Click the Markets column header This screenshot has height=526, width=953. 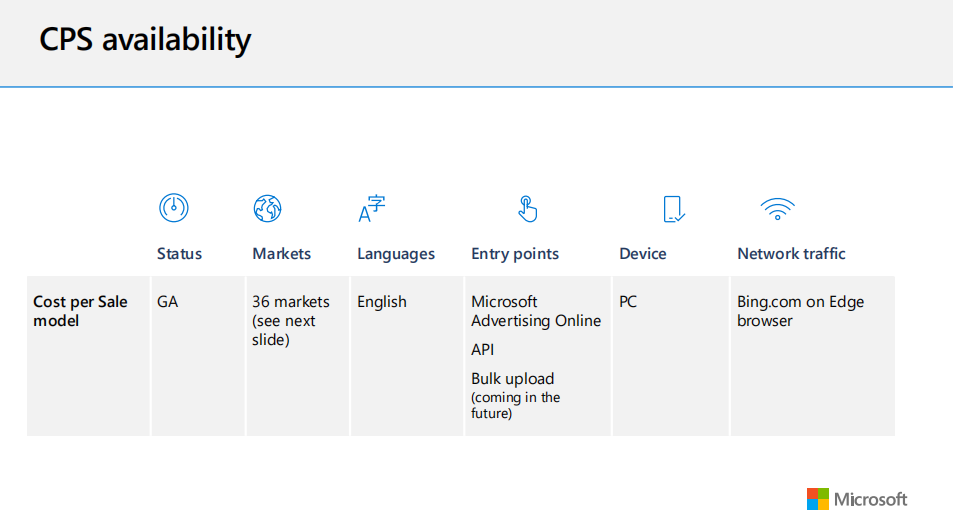[281, 254]
